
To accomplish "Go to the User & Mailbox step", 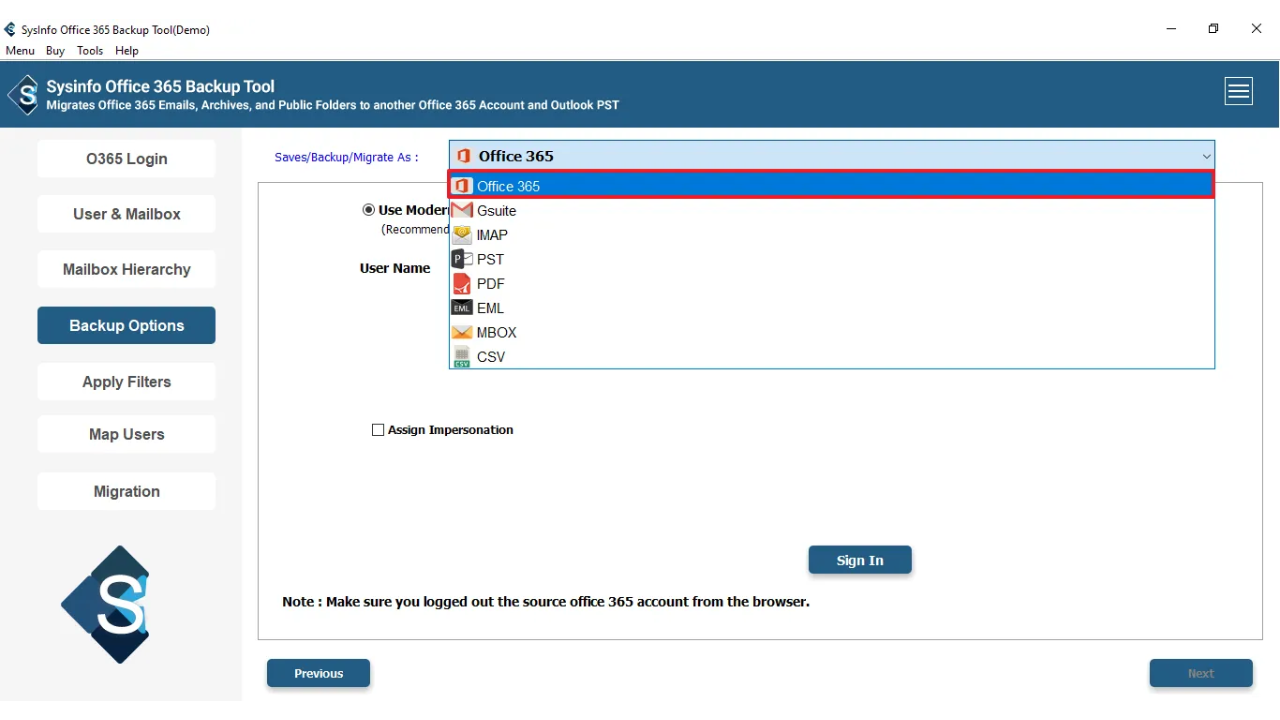I will coord(127,214).
